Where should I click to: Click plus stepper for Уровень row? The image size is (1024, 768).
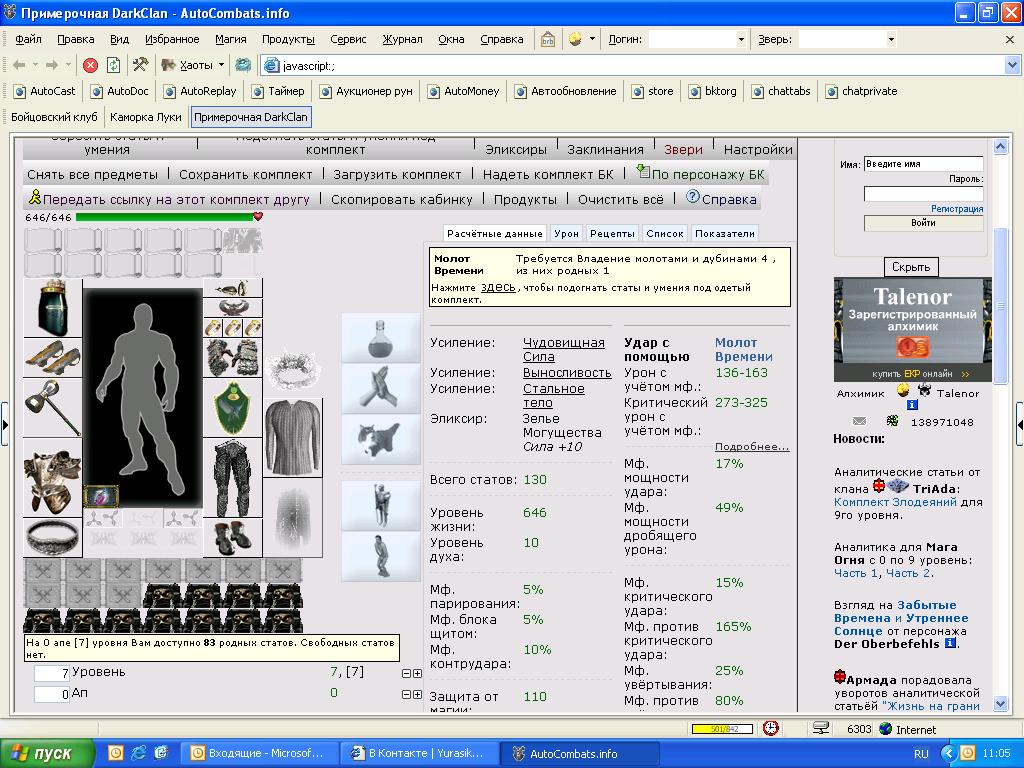(417, 673)
